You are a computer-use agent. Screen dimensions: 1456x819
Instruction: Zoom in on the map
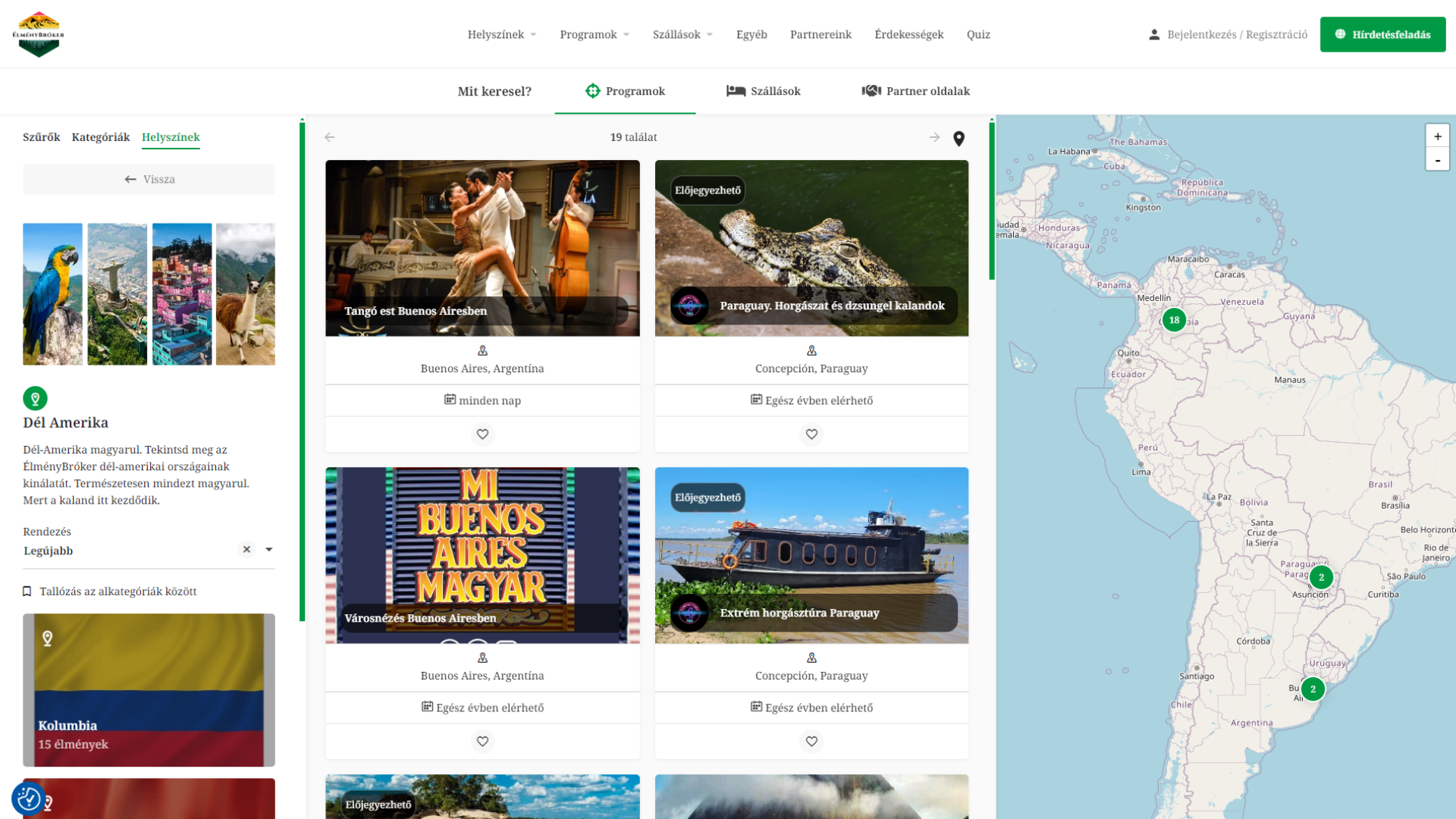(1437, 136)
